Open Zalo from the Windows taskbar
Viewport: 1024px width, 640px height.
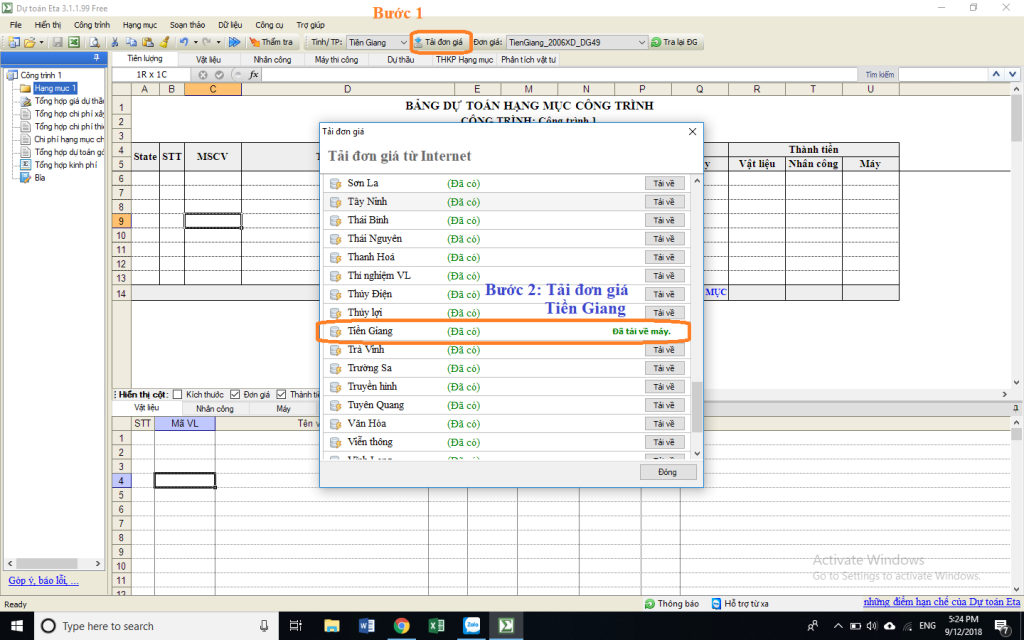coord(471,626)
